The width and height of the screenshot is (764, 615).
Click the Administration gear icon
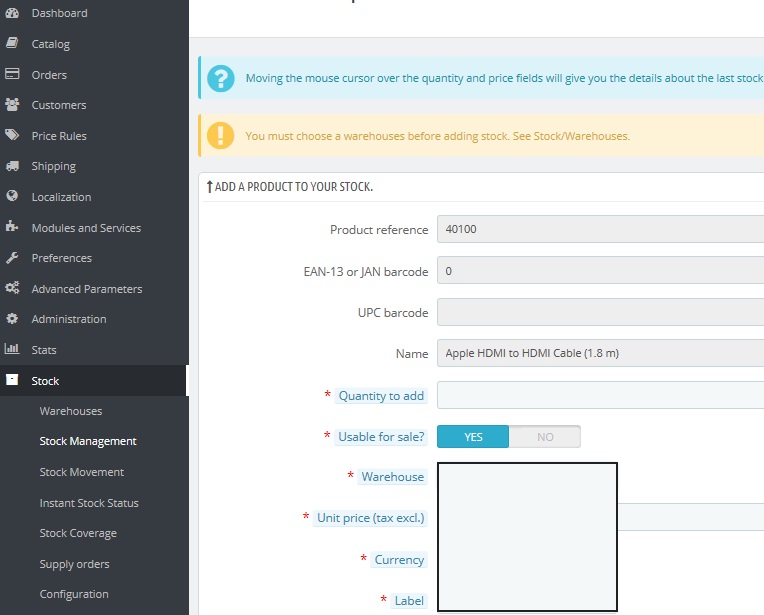12,319
